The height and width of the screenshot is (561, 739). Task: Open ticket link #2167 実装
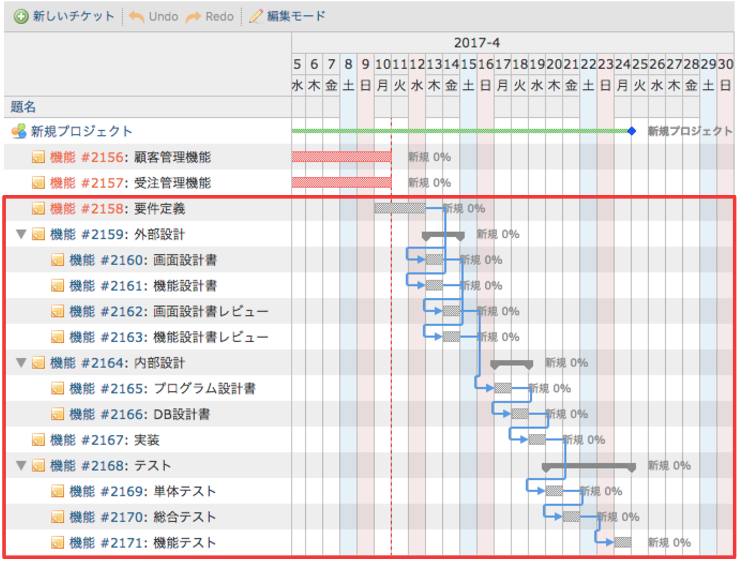coord(105,440)
